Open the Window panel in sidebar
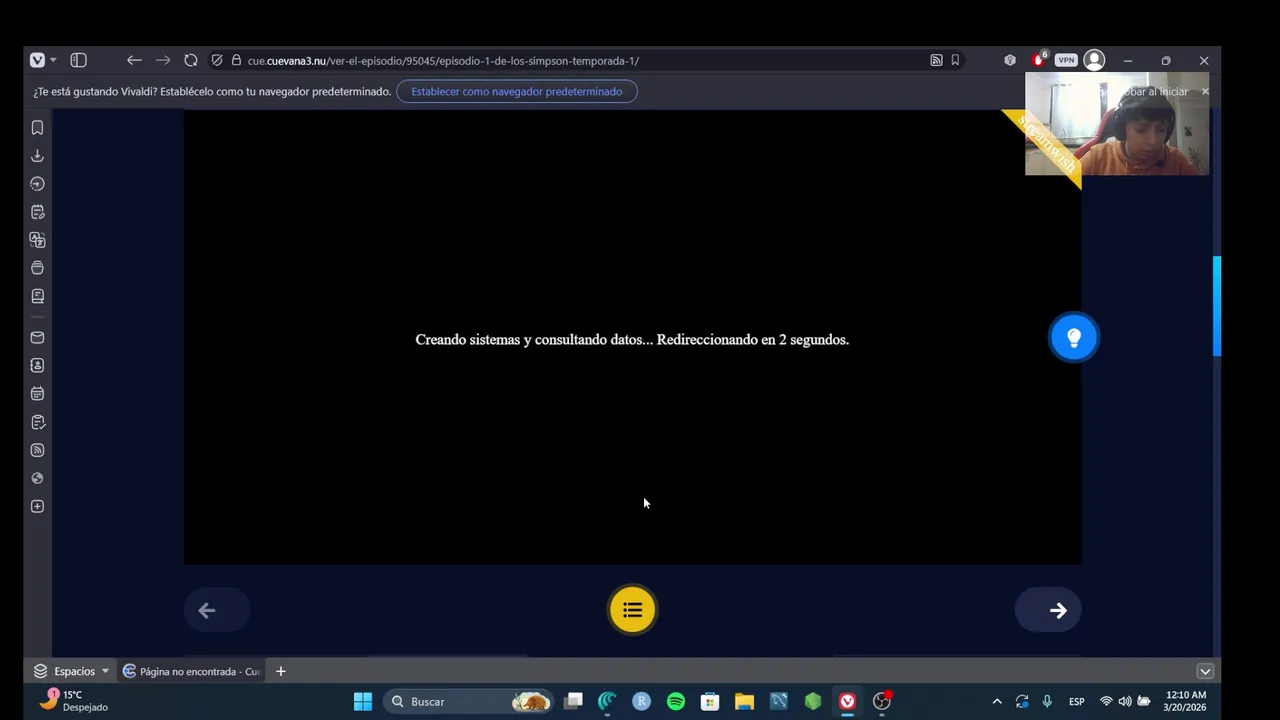This screenshot has width=1280, height=720. point(37,268)
